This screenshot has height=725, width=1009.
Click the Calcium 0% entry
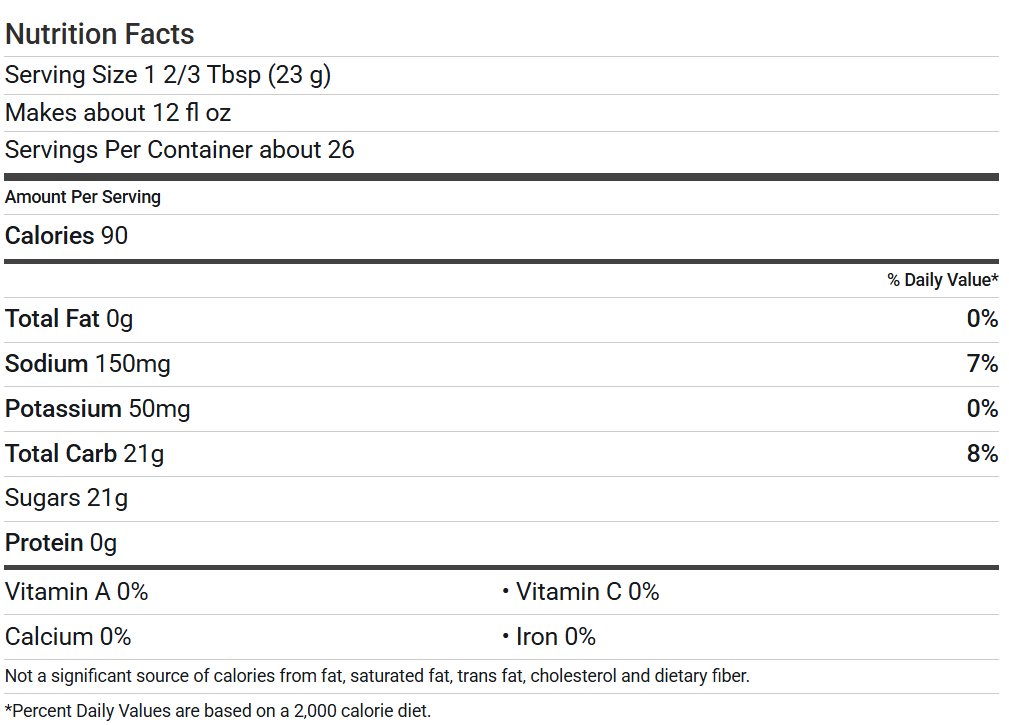tap(68, 637)
